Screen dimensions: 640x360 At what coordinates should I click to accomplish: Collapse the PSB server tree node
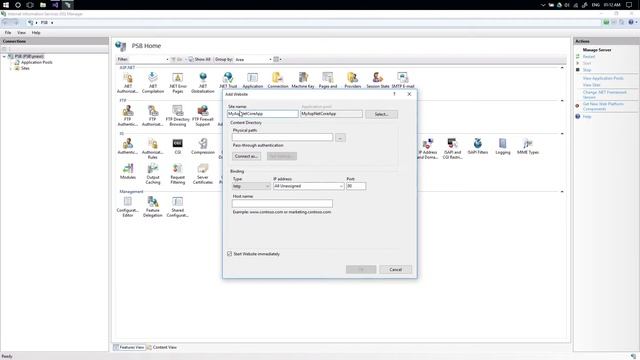[4, 57]
